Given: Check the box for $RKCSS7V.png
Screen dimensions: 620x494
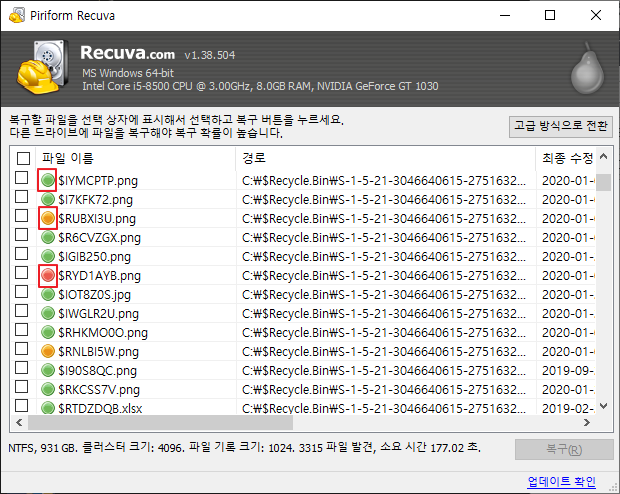Looking at the screenshot, I should coord(21,386).
